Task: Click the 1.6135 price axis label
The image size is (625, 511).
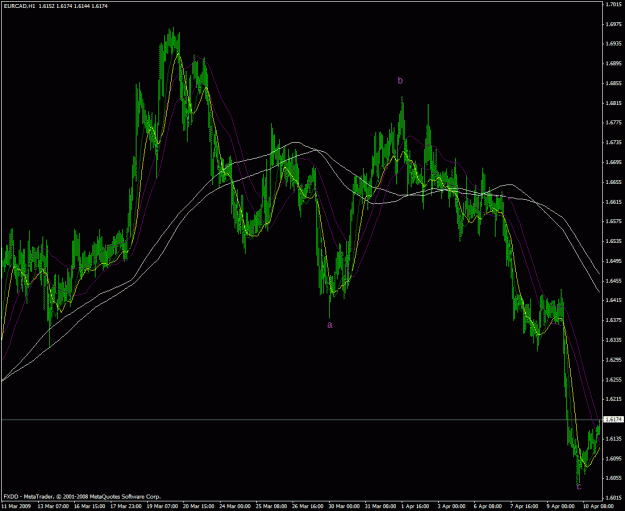Action: (614, 439)
